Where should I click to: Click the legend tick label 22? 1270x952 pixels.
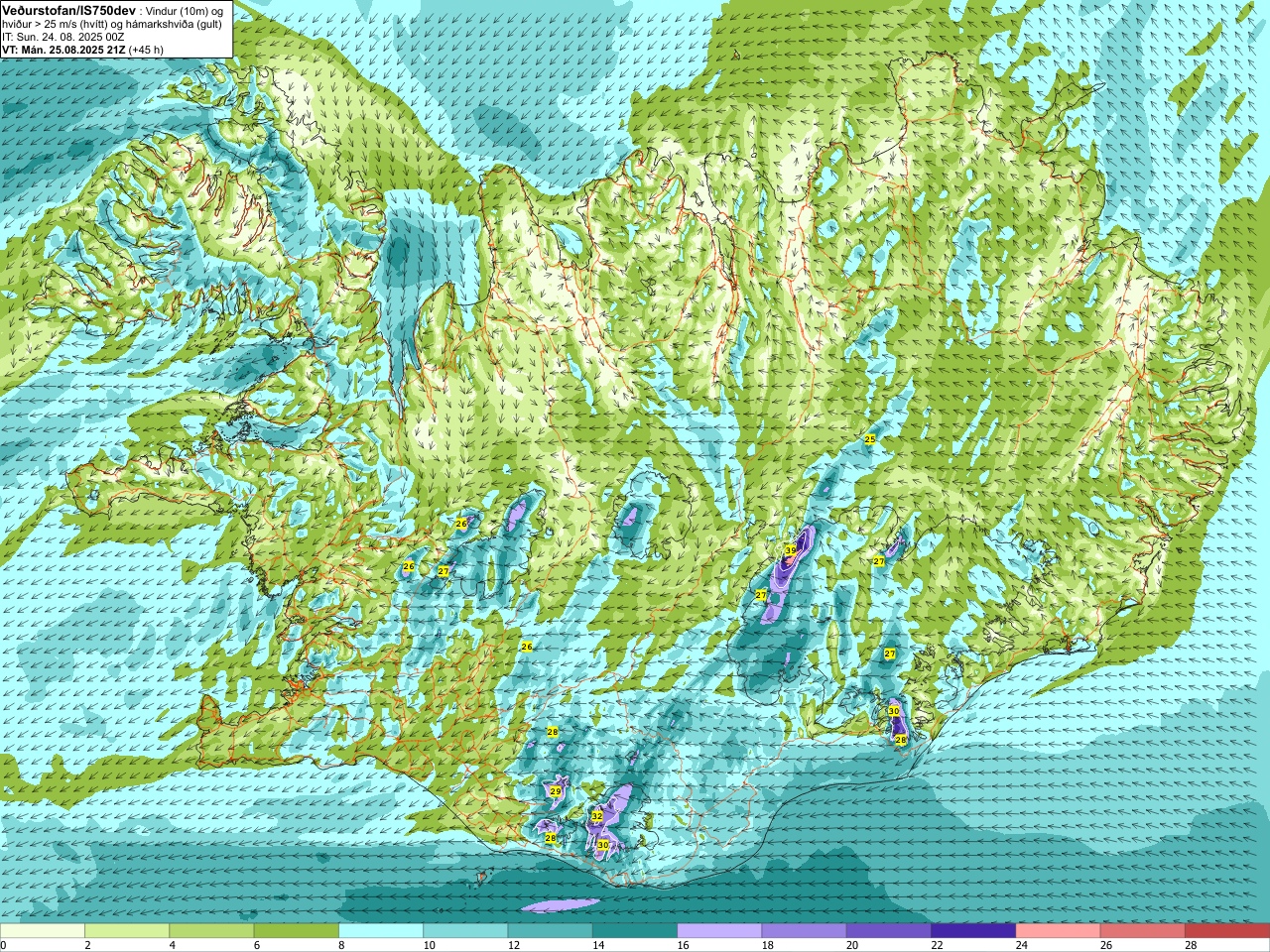point(936,945)
